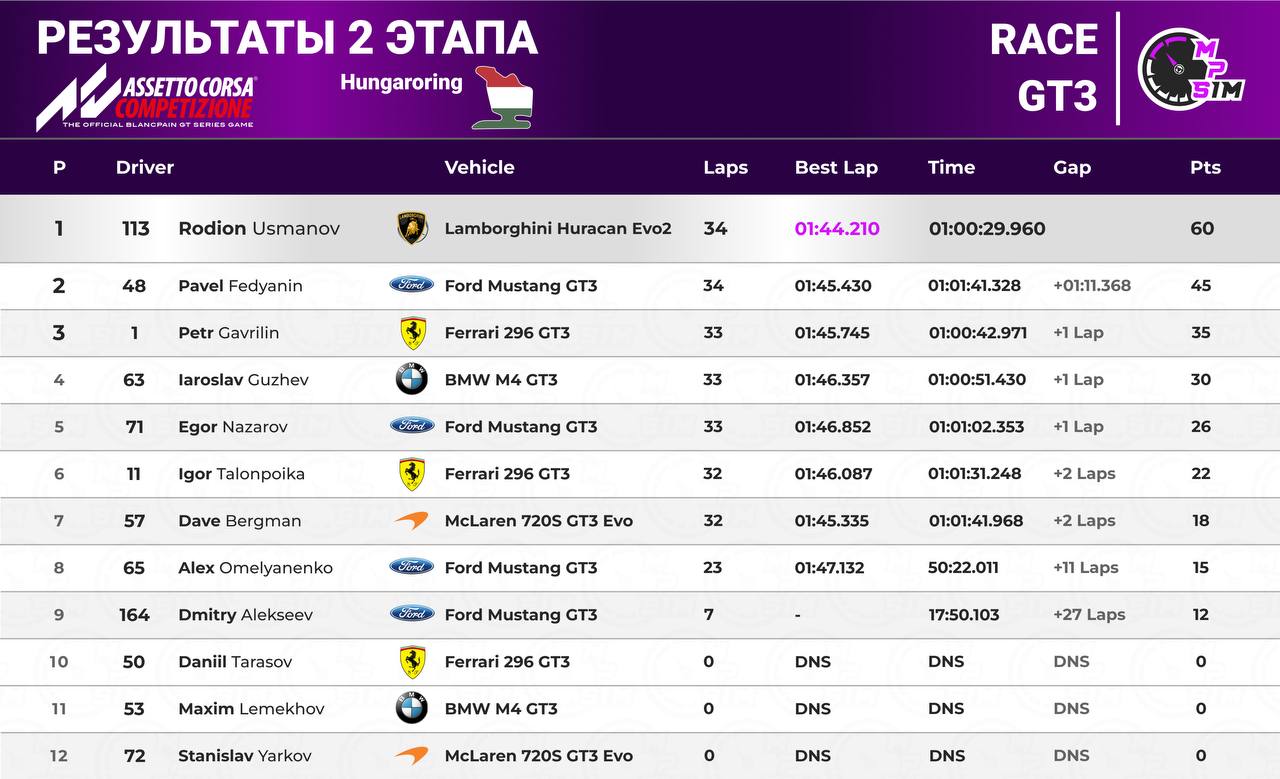This screenshot has height=779, width=1280.
Task: Click the McLaren logo in Stanislav Yarkov's row
Action: click(x=412, y=755)
